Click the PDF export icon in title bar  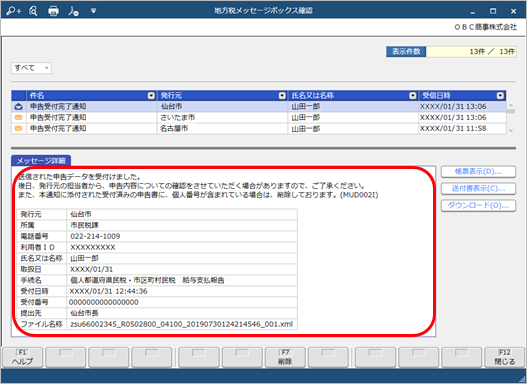tap(73, 11)
